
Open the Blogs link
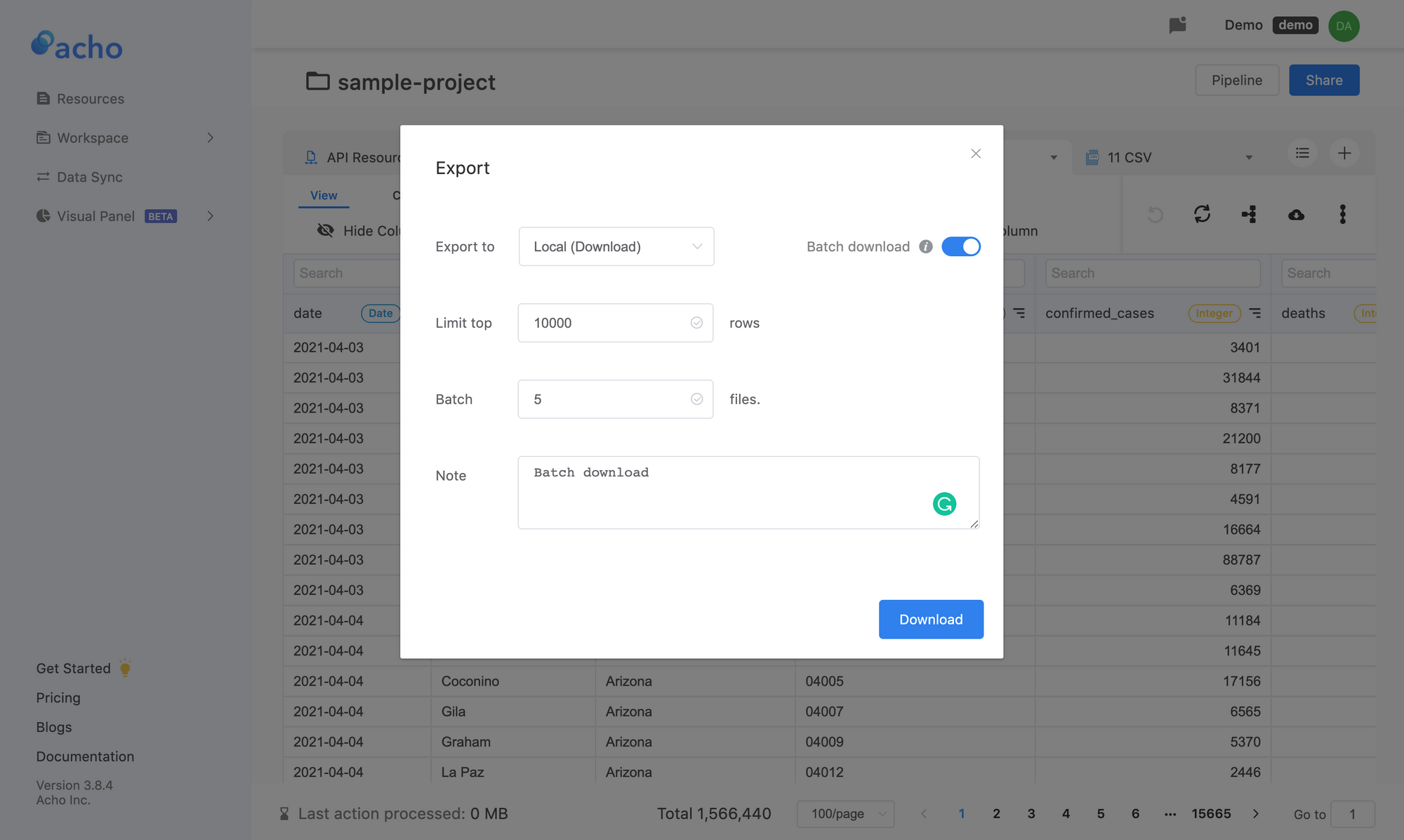(x=54, y=728)
